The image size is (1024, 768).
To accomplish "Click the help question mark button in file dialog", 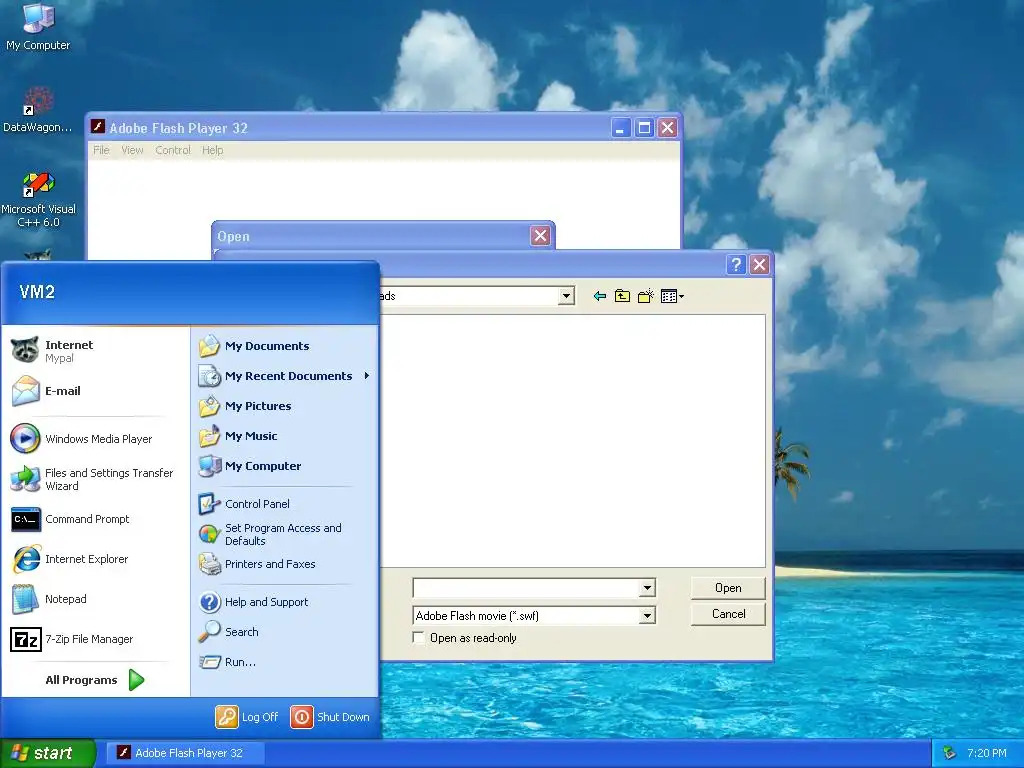I will click(x=736, y=264).
